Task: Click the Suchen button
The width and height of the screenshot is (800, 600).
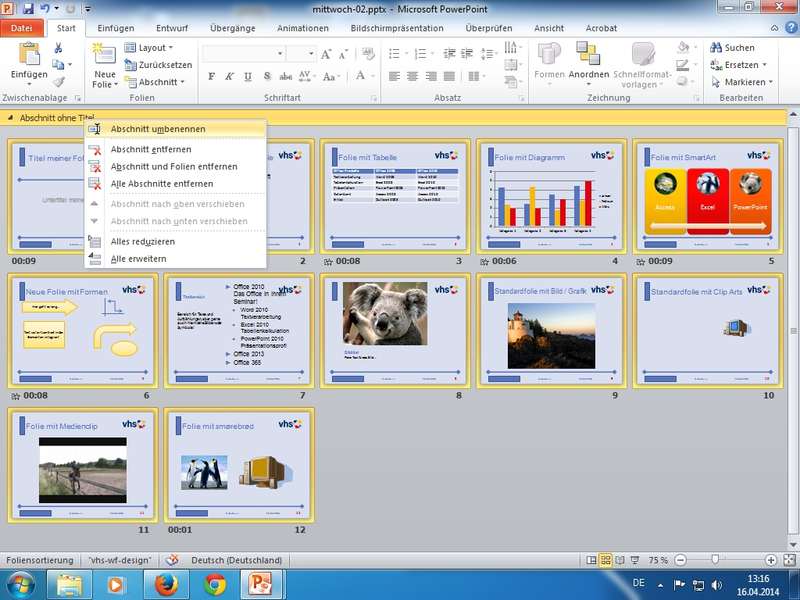Action: (732, 47)
